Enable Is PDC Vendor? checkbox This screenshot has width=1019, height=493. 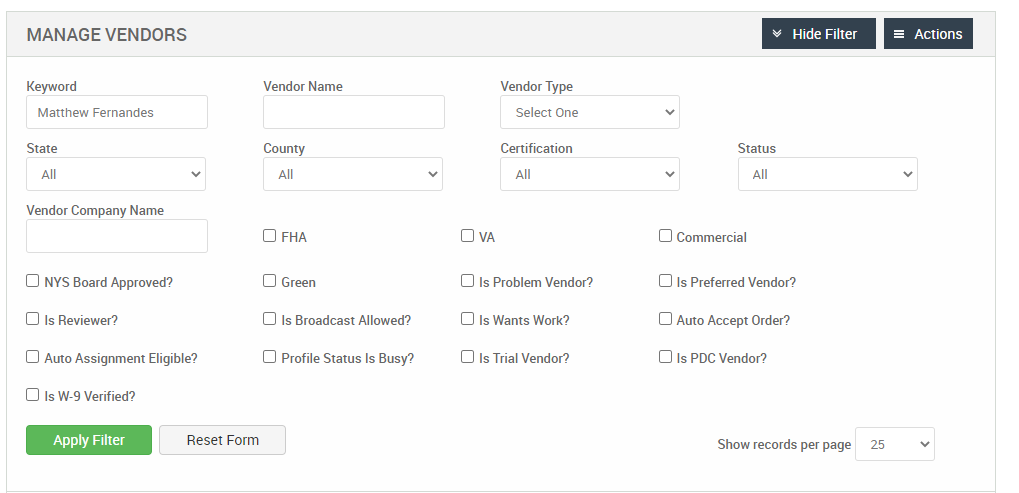665,357
